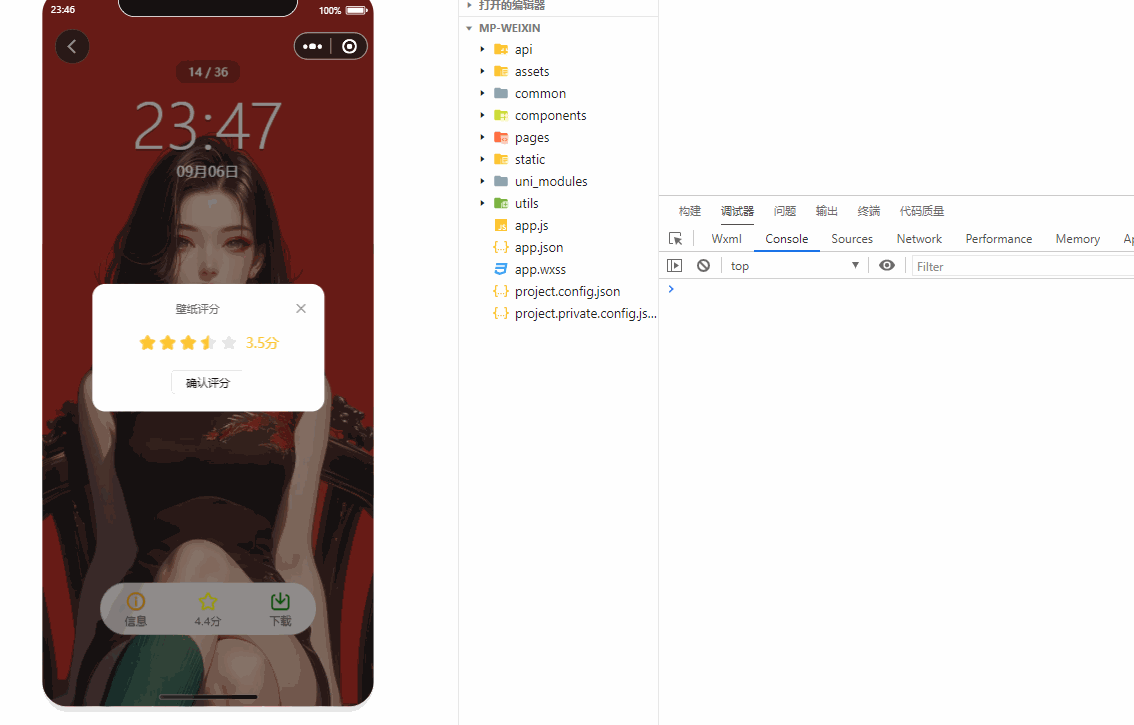The width and height of the screenshot is (1134, 725).
Task: Activate the element inspector icon
Action: point(675,239)
